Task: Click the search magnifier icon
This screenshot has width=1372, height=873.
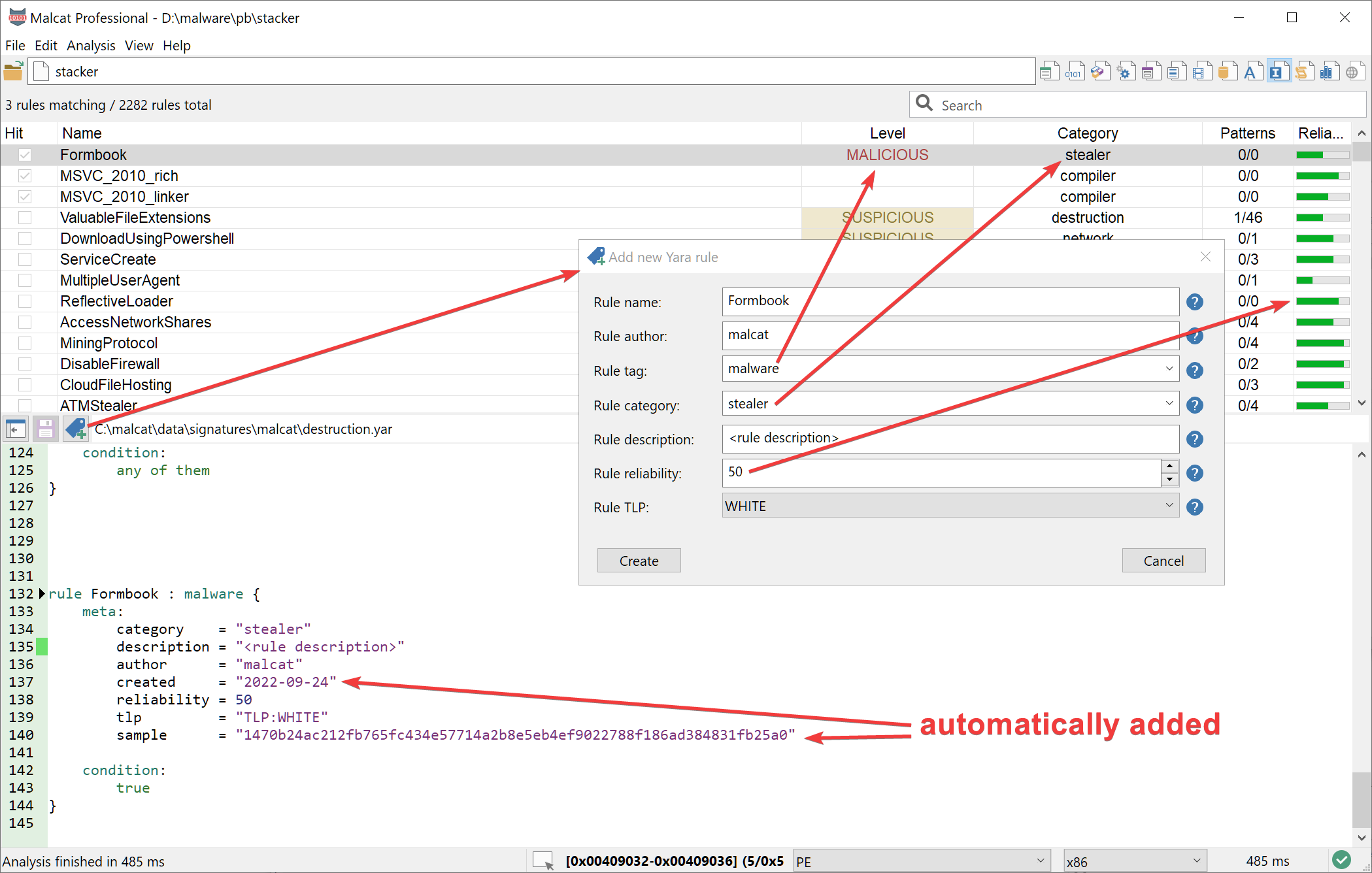Action: [x=924, y=103]
